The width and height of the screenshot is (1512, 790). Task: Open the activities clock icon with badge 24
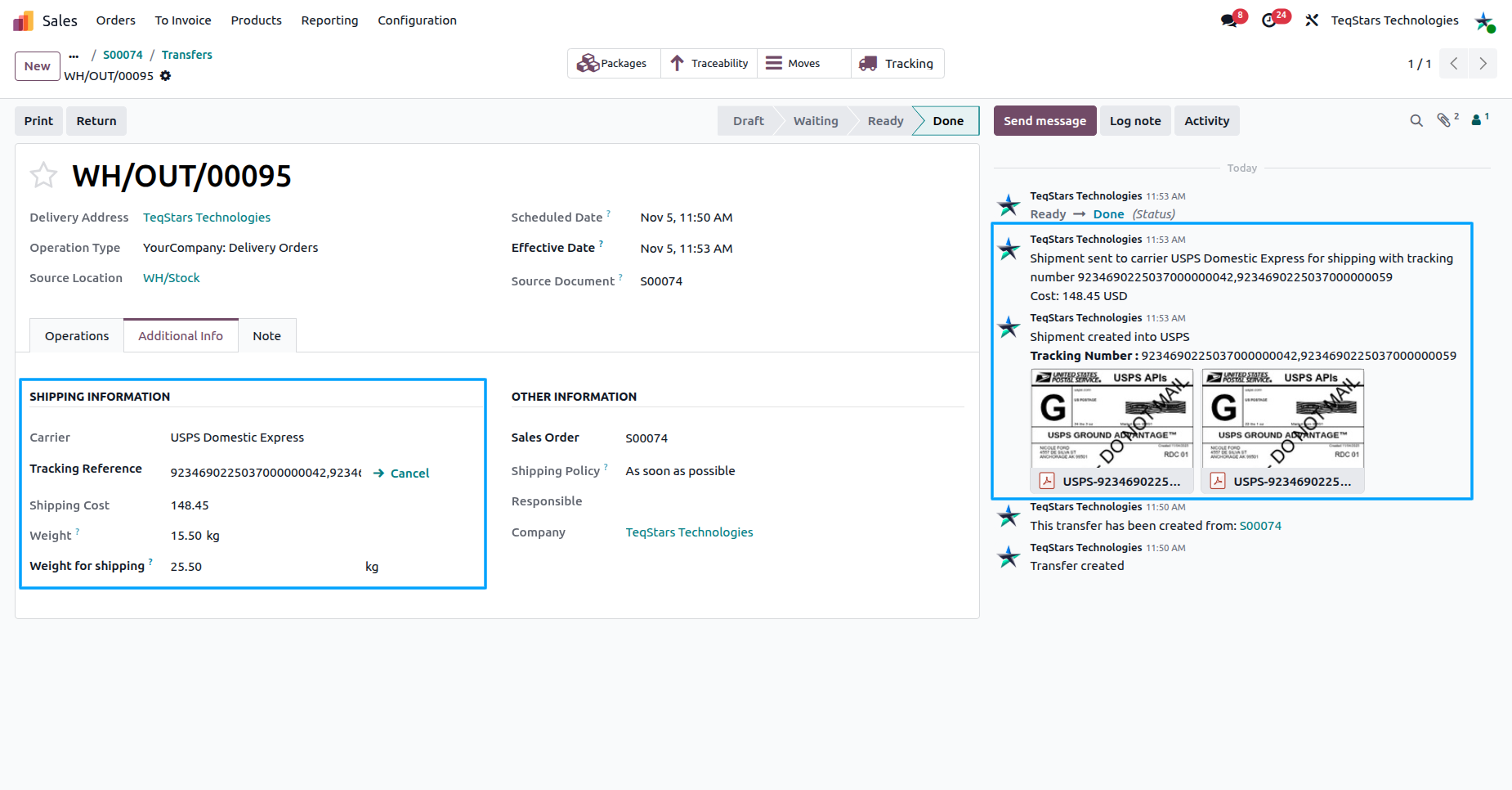[1269, 20]
